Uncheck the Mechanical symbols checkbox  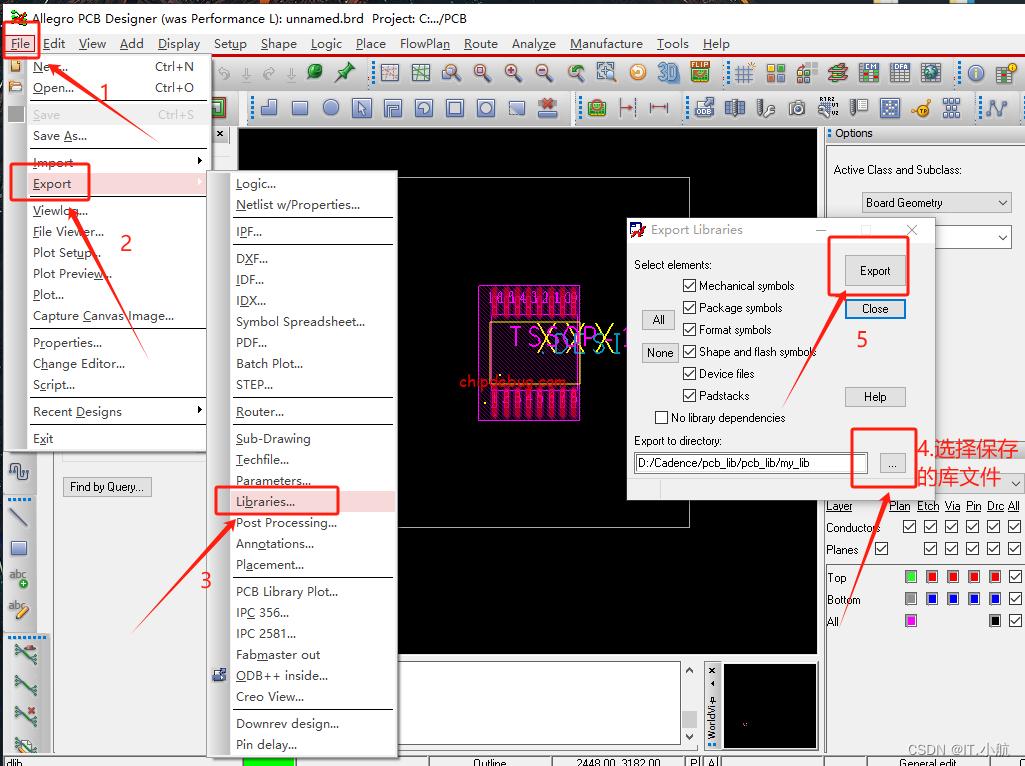(x=690, y=286)
